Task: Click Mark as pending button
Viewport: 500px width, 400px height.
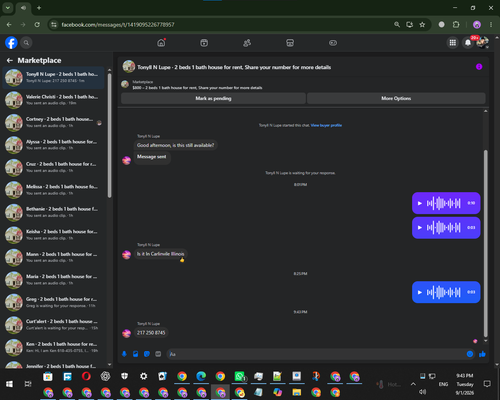Action: (x=213, y=98)
